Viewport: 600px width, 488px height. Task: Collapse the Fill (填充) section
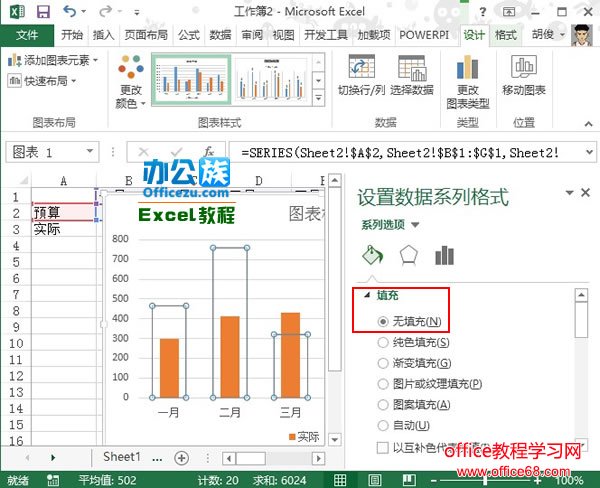pyautogui.click(x=367, y=295)
